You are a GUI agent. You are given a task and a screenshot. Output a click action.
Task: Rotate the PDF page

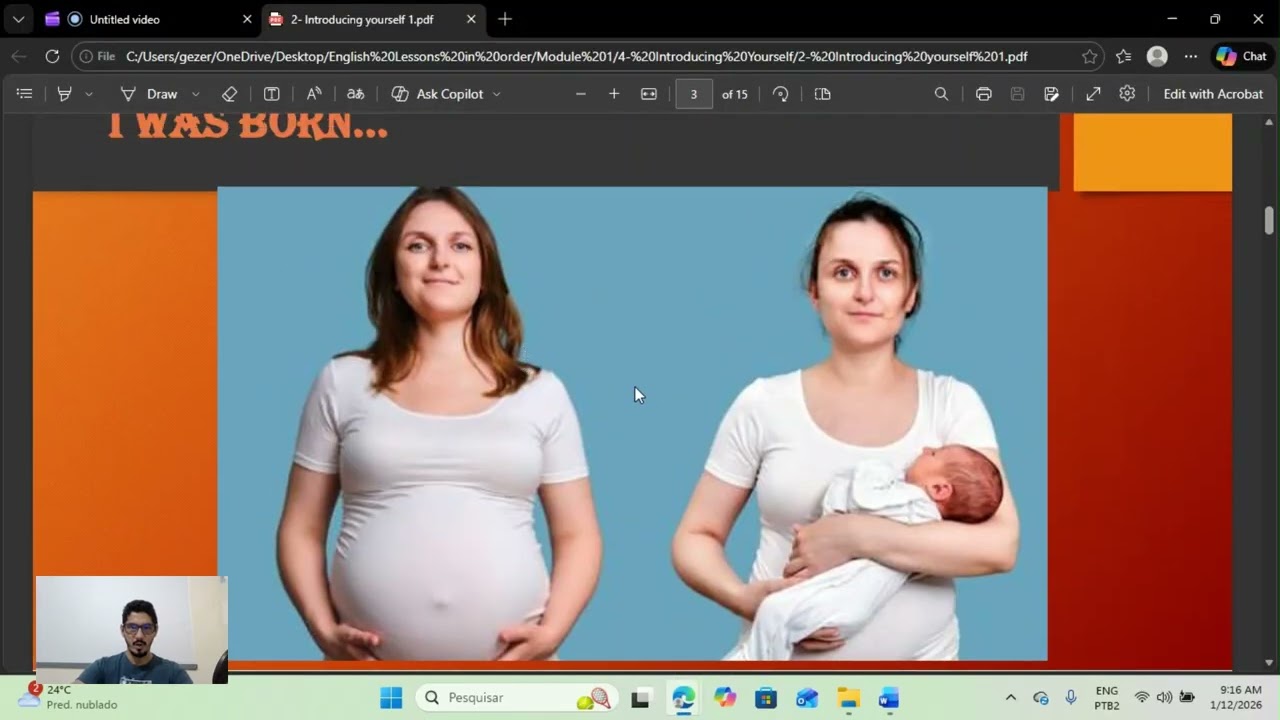[781, 94]
